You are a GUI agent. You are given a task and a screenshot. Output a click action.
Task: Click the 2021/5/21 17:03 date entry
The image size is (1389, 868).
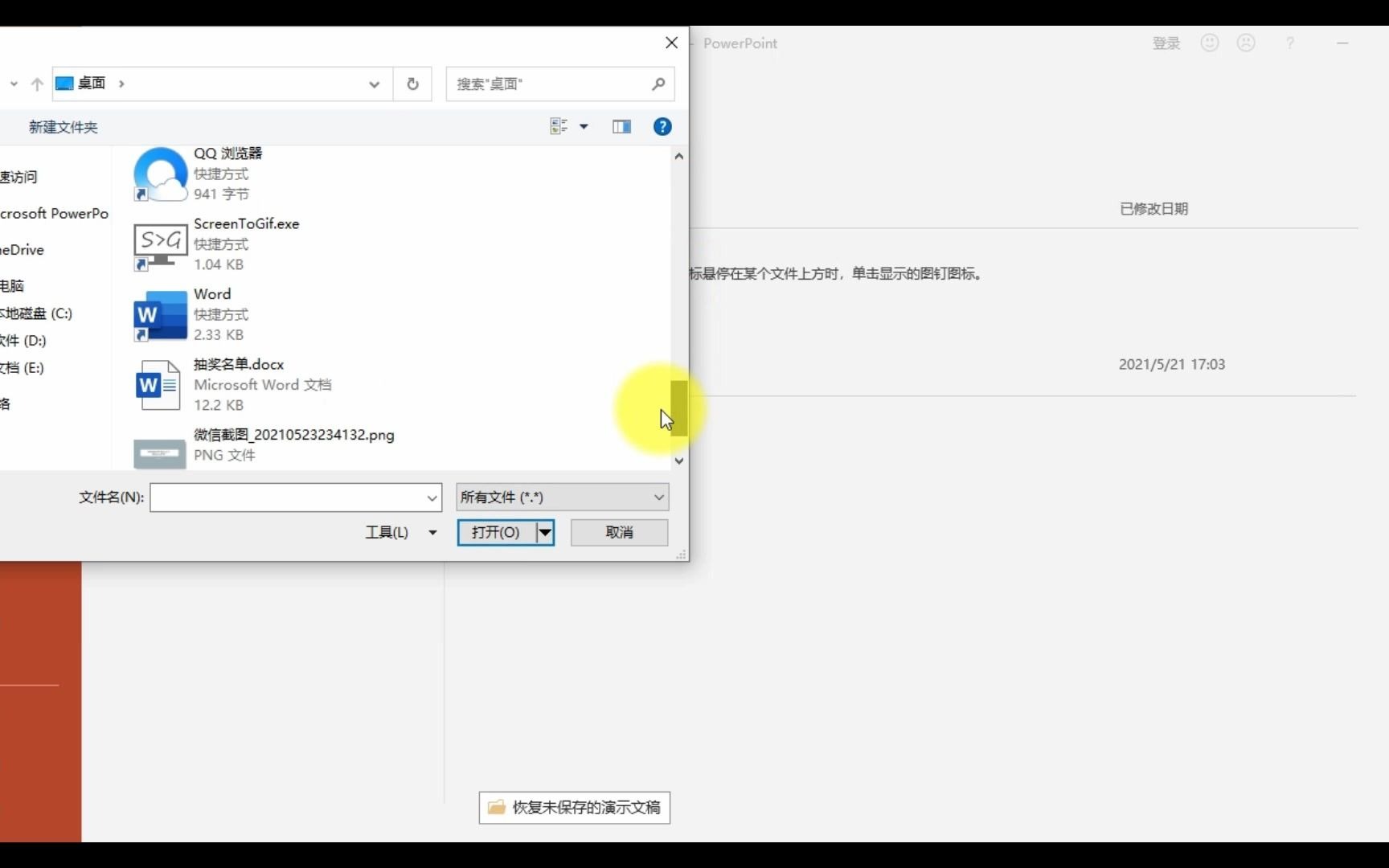point(1172,364)
